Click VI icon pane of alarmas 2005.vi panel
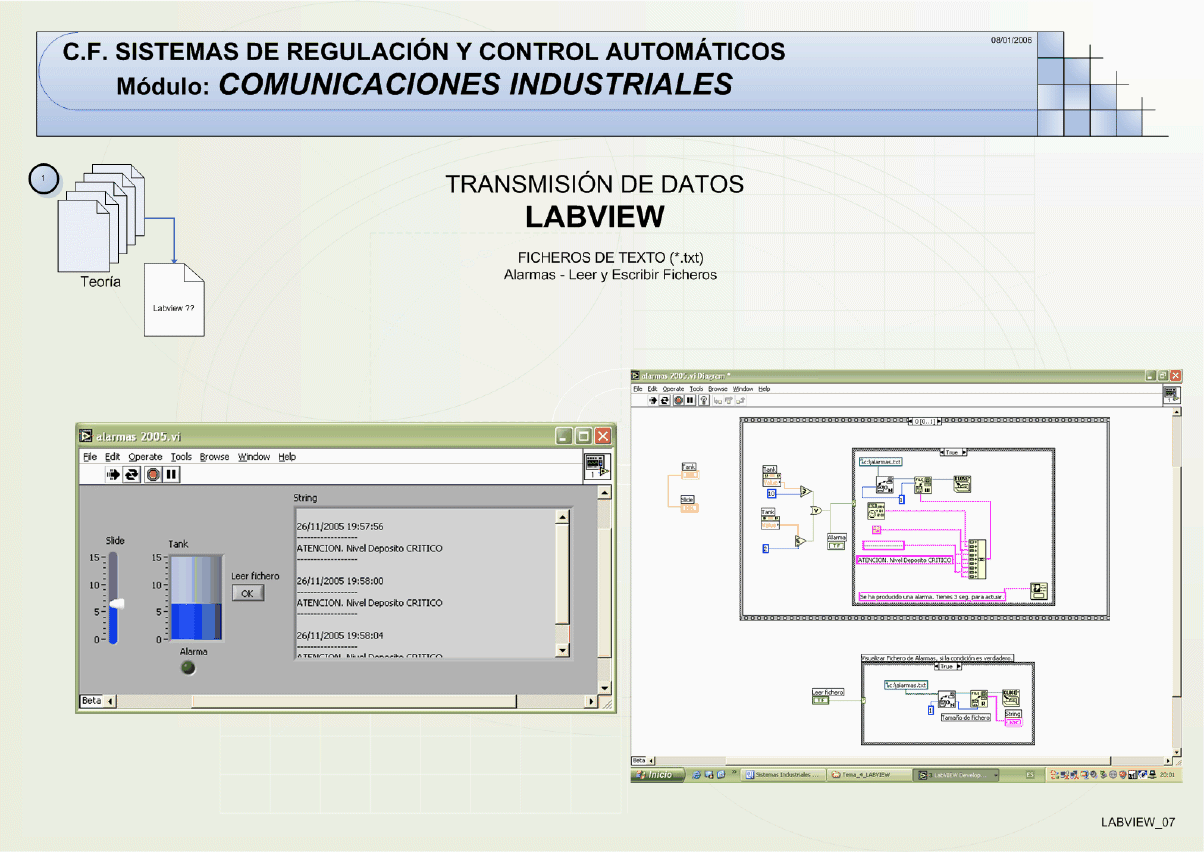1204x852 pixels. 595,466
